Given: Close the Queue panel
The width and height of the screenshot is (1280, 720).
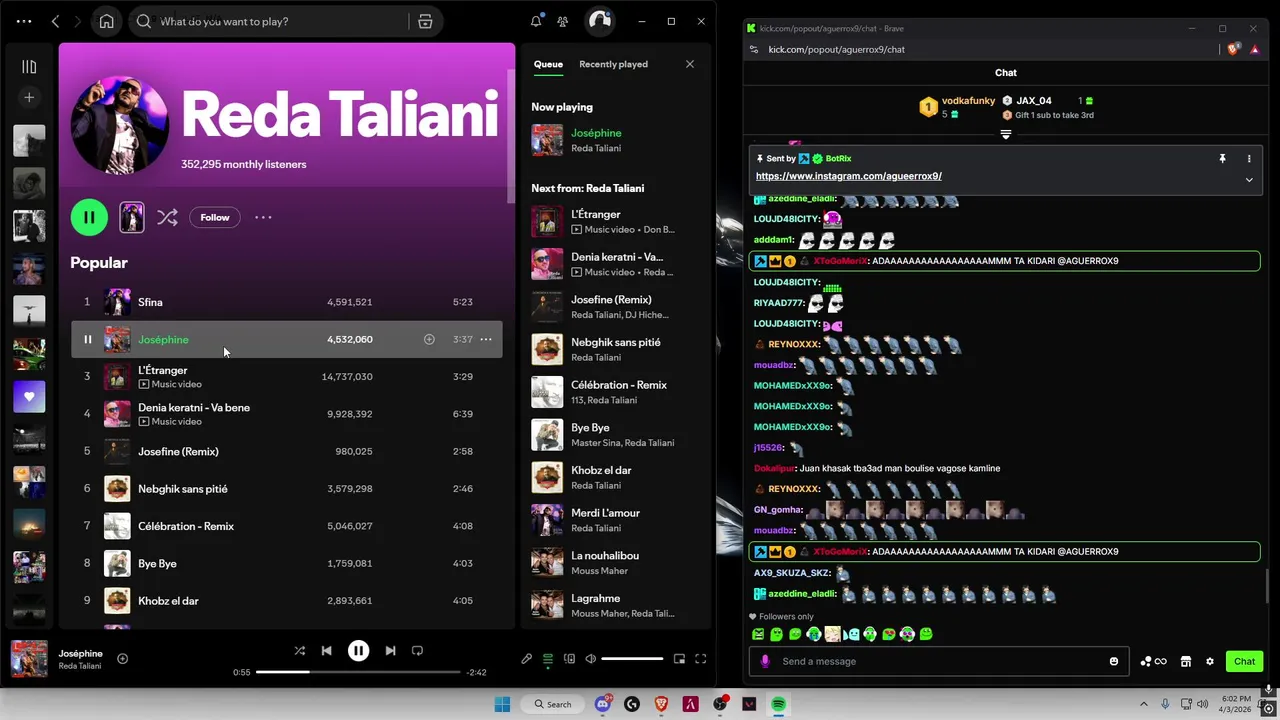Looking at the screenshot, I should click(x=689, y=64).
